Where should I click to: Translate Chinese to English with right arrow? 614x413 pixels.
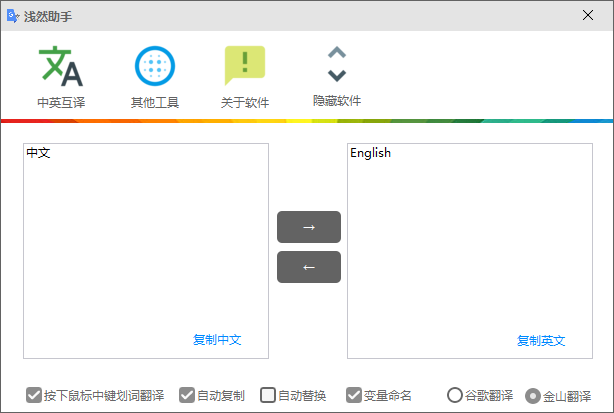point(308,227)
